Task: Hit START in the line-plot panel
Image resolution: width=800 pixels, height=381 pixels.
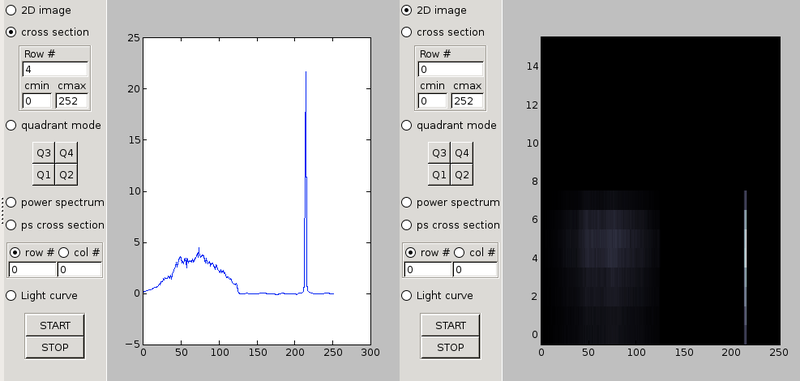Action: (x=55, y=325)
